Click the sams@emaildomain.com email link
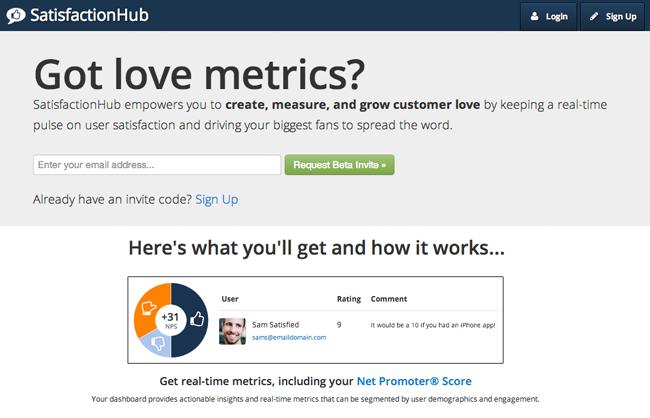This screenshot has width=650, height=418. [x=289, y=338]
